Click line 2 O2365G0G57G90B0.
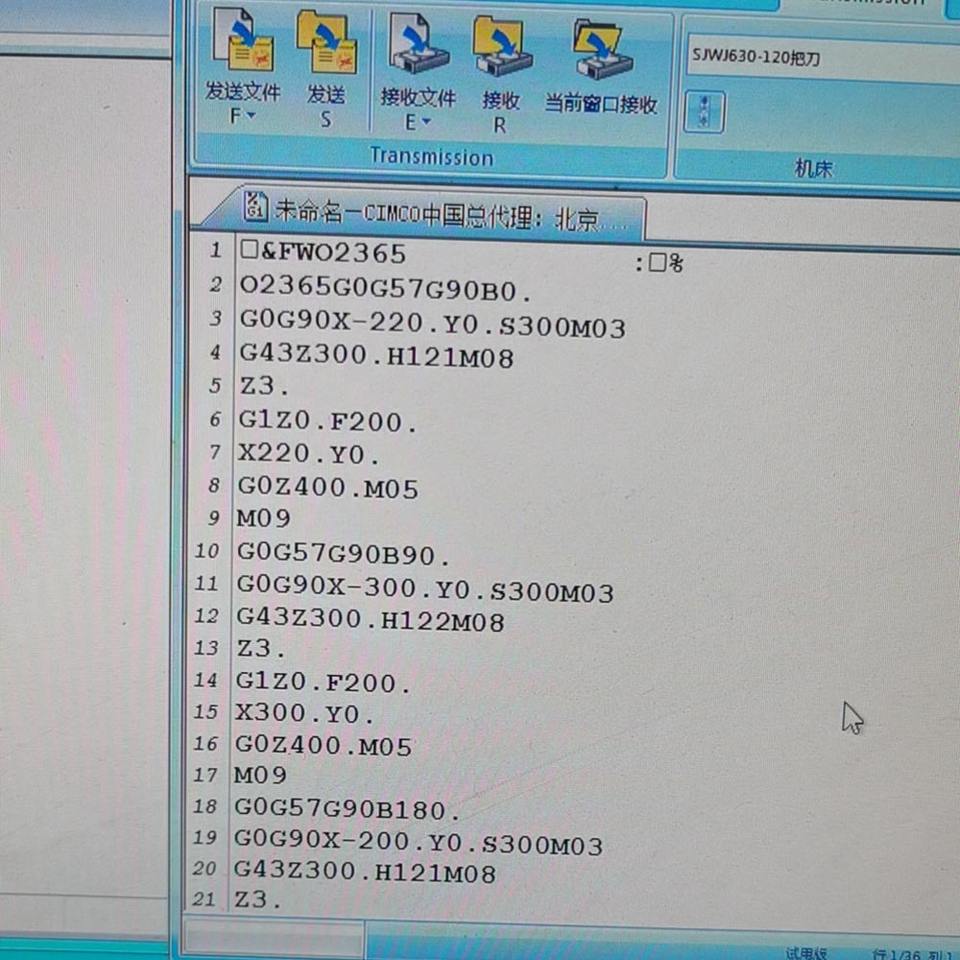The image size is (960, 960). point(385,289)
